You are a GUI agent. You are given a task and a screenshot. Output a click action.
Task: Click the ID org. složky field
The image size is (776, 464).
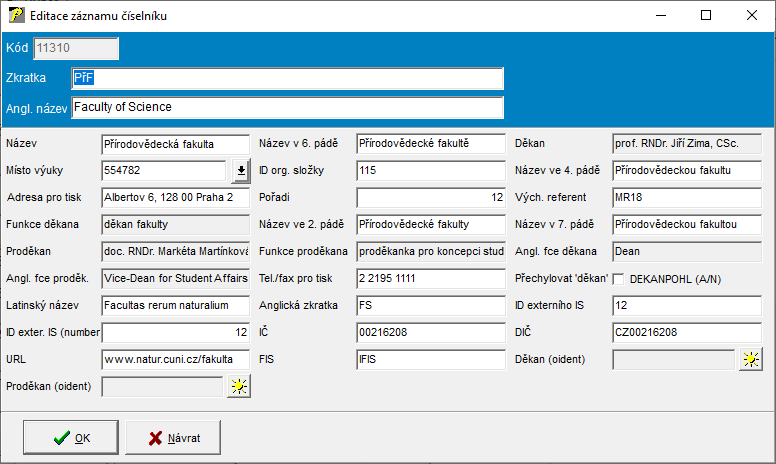pos(431,171)
